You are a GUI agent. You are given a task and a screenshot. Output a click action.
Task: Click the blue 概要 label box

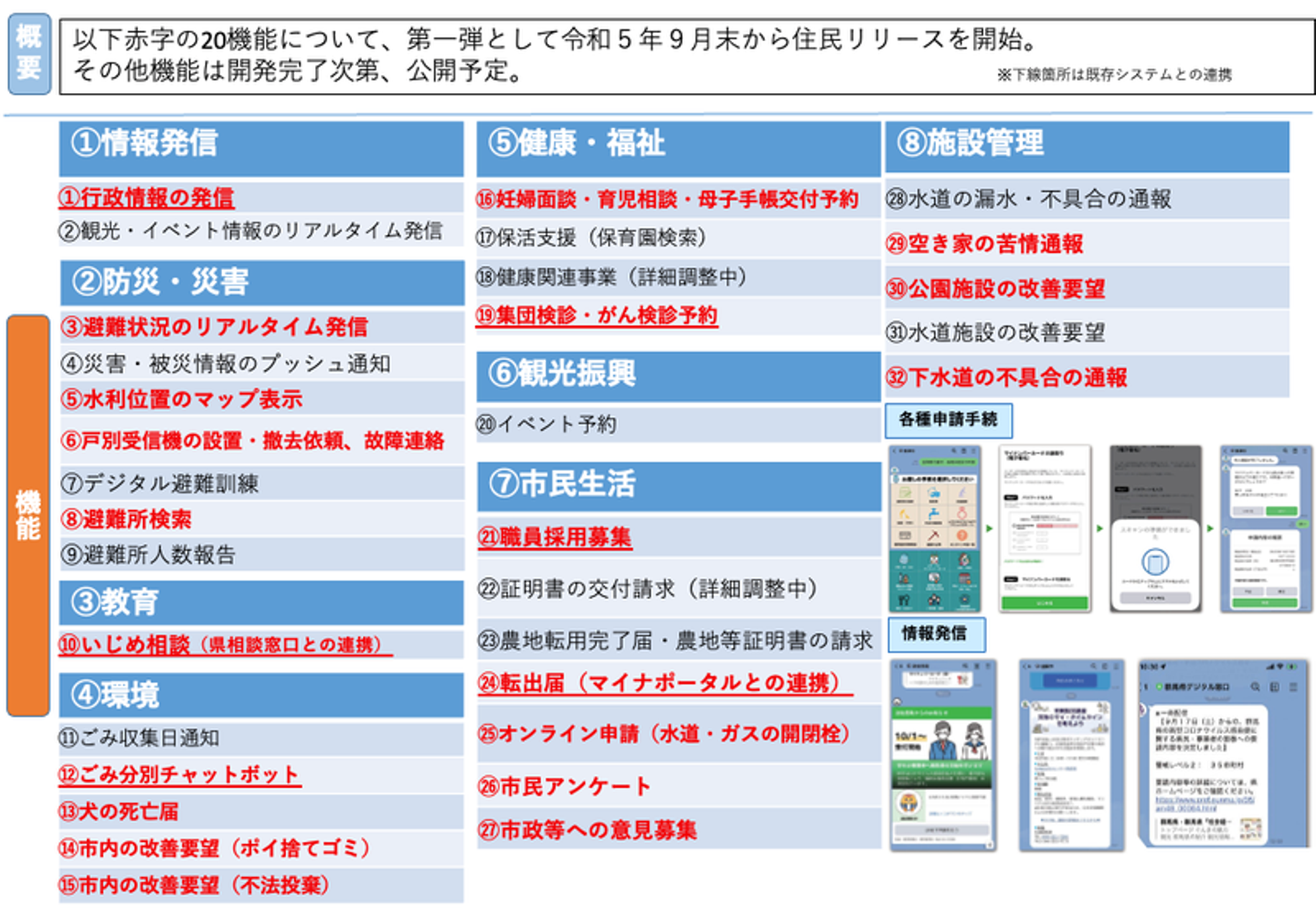pos(29,56)
